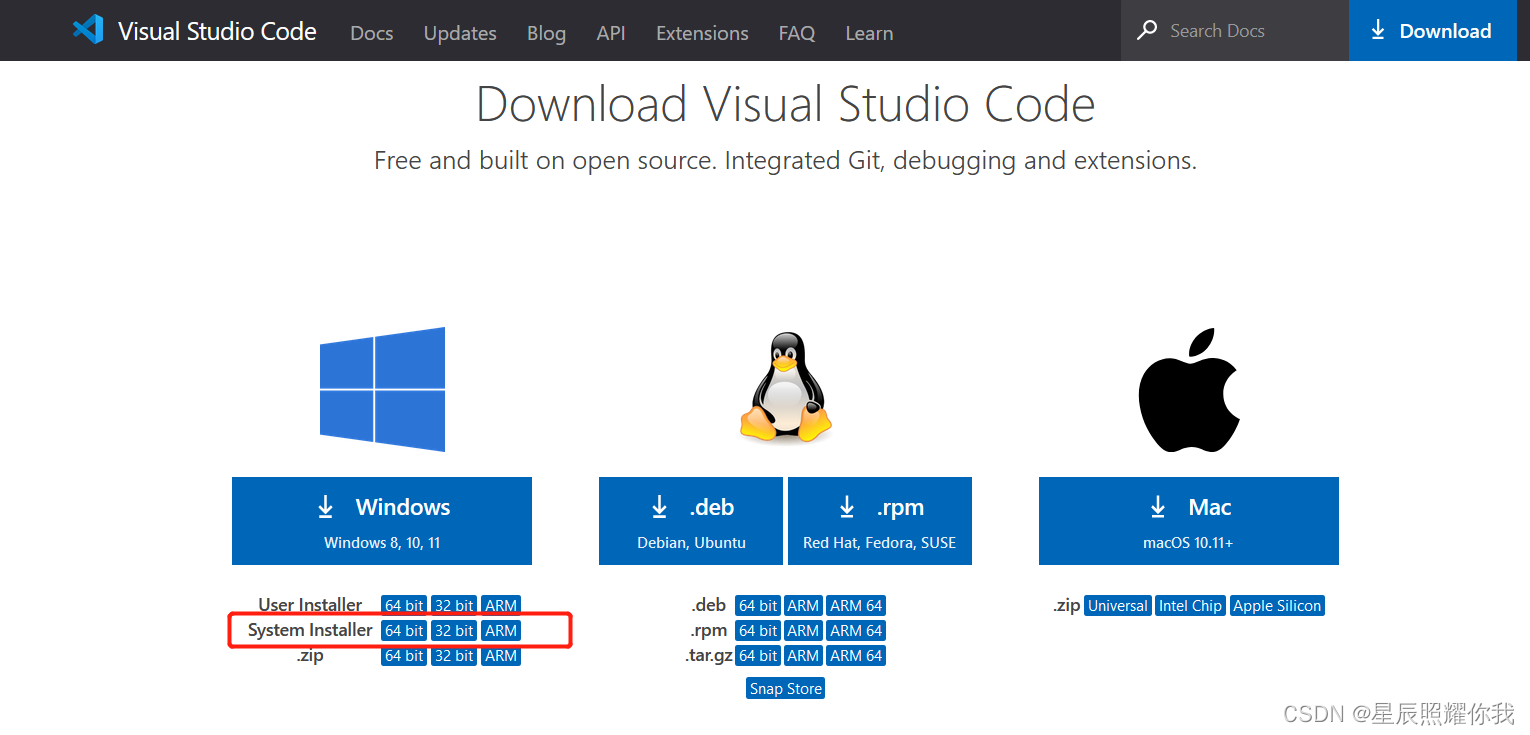The height and width of the screenshot is (735, 1530).
Task: Download the Linux .rpm 64 bit
Action: pyautogui.click(x=758, y=630)
